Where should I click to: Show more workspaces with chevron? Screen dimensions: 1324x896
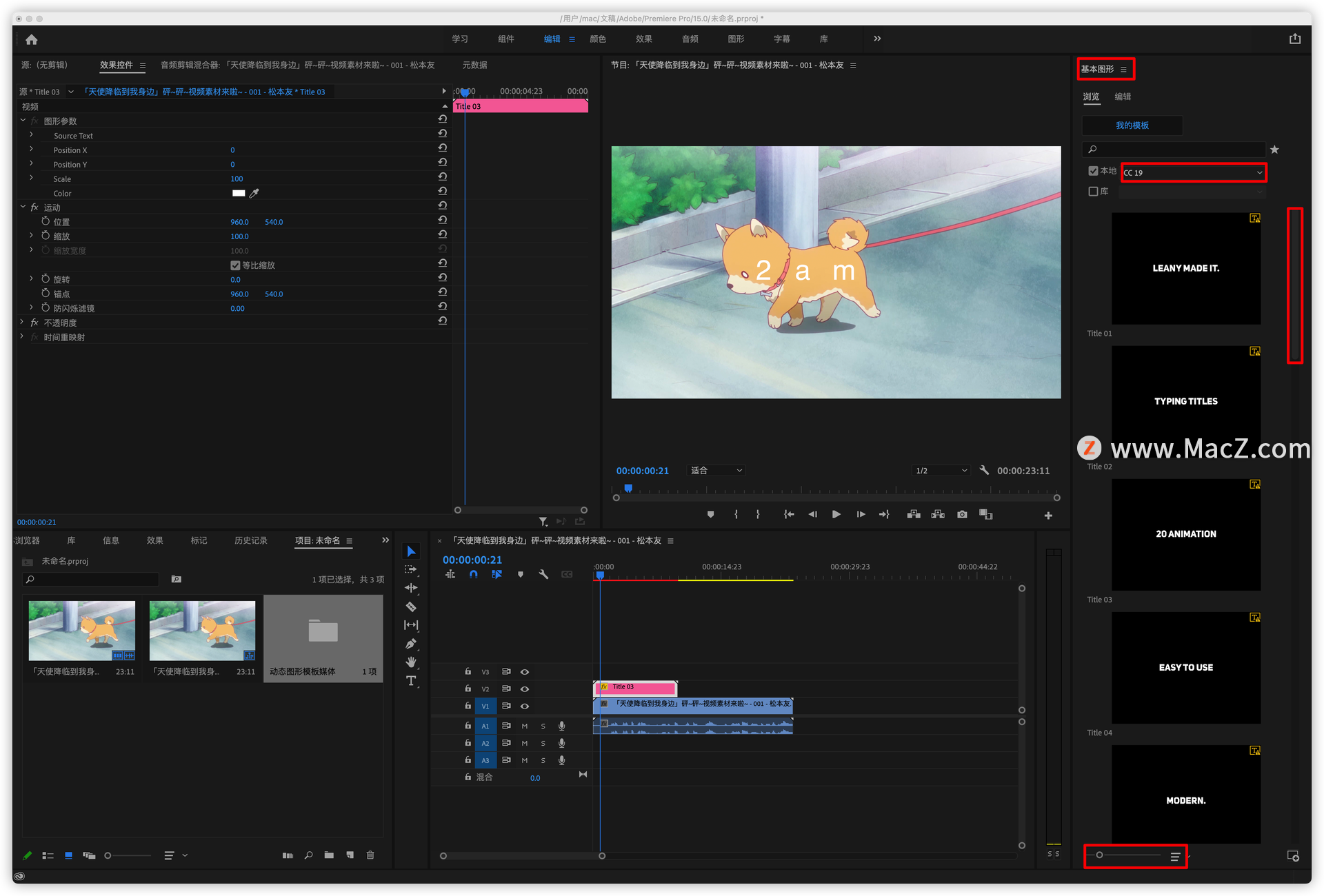(x=877, y=39)
